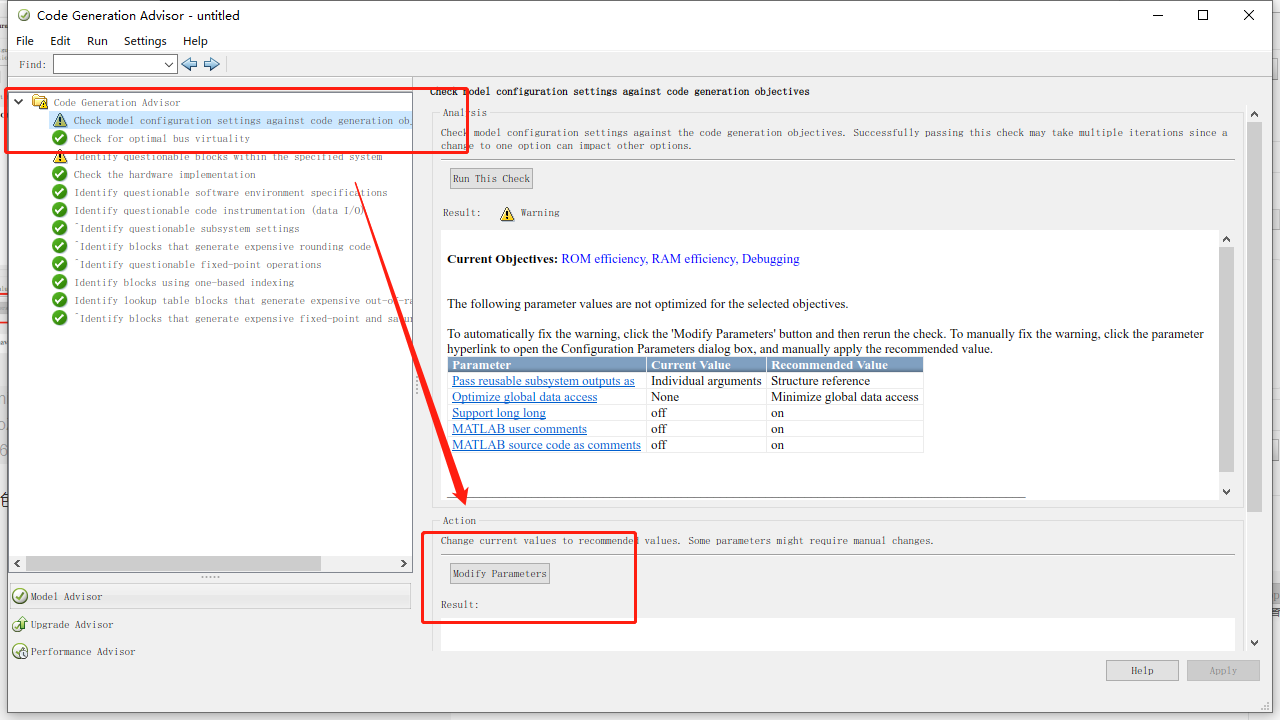Screen dimensions: 1280x720
Task: Open the Edit menu
Action: click(x=60, y=41)
